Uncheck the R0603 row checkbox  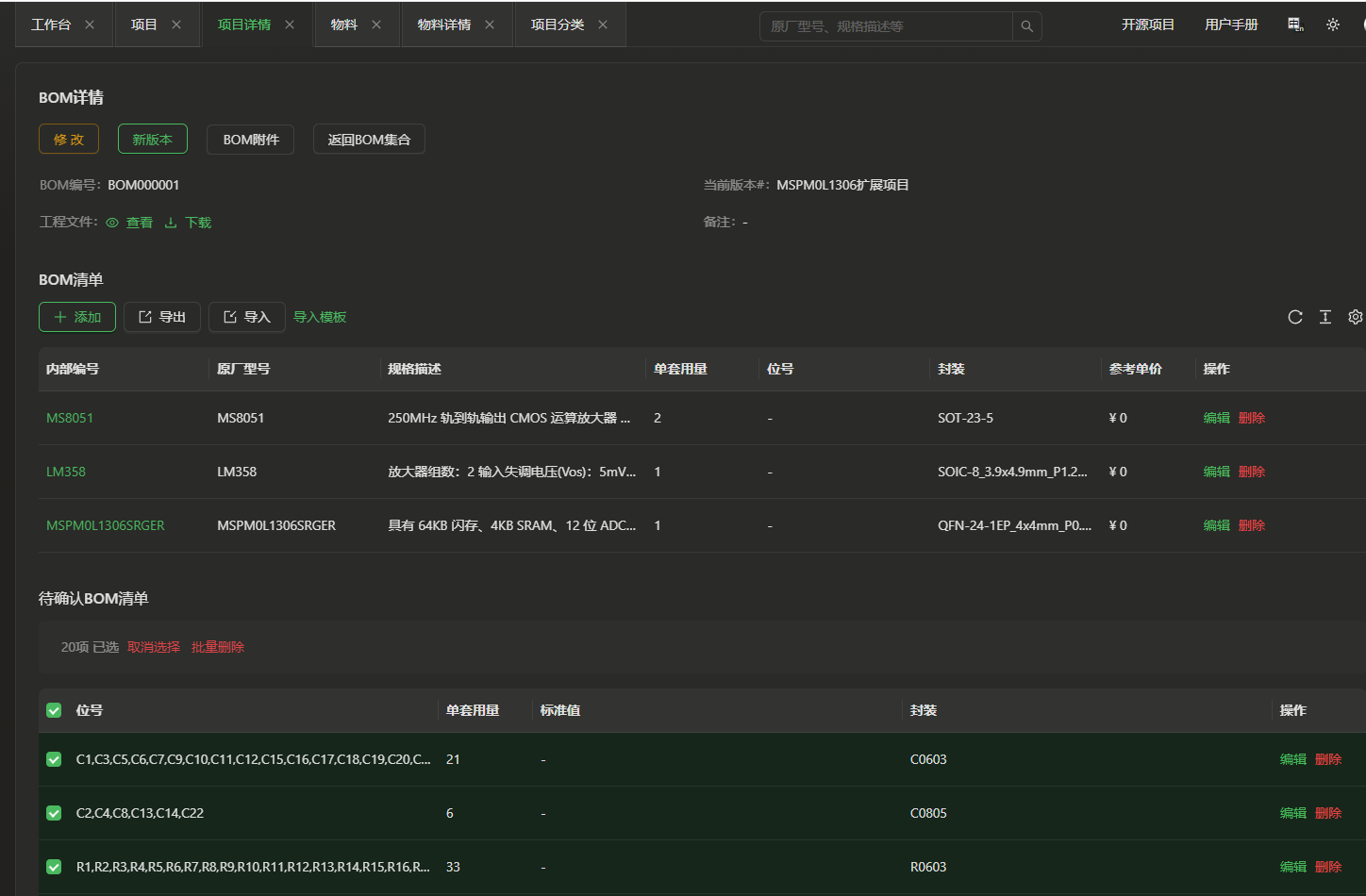54,867
